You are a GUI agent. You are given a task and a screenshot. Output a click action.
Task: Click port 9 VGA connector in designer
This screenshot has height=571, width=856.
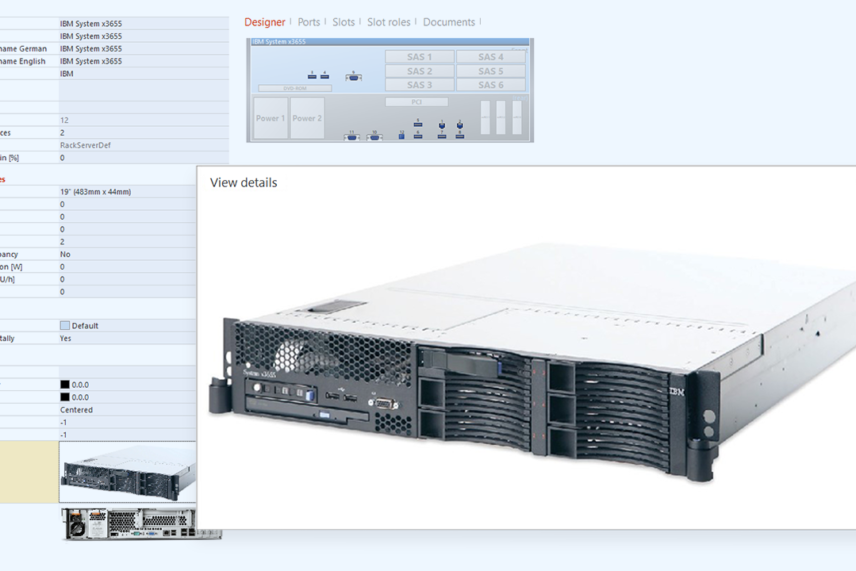353,78
